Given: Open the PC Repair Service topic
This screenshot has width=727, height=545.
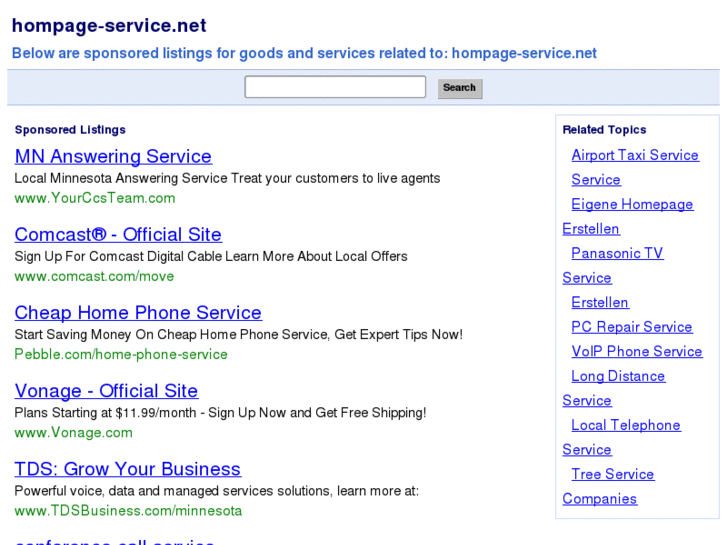Looking at the screenshot, I should 631,327.
